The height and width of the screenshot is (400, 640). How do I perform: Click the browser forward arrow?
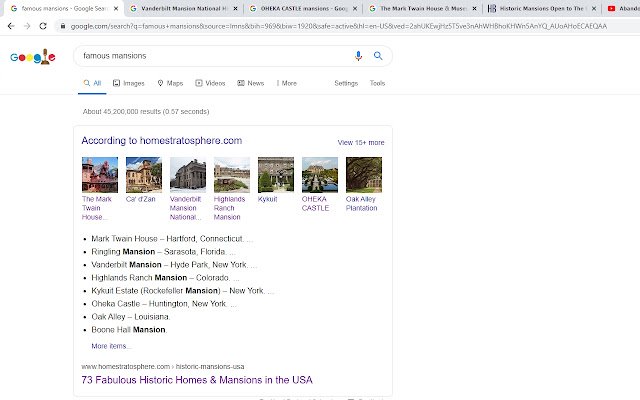(27, 26)
